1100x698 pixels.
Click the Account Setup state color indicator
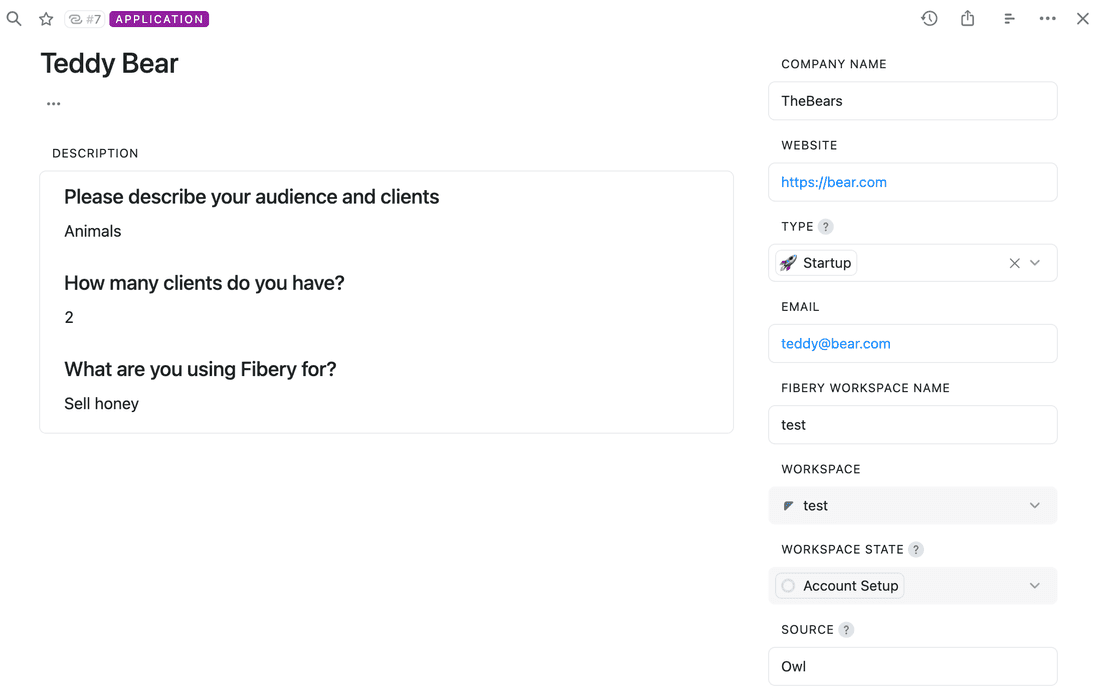tap(788, 585)
